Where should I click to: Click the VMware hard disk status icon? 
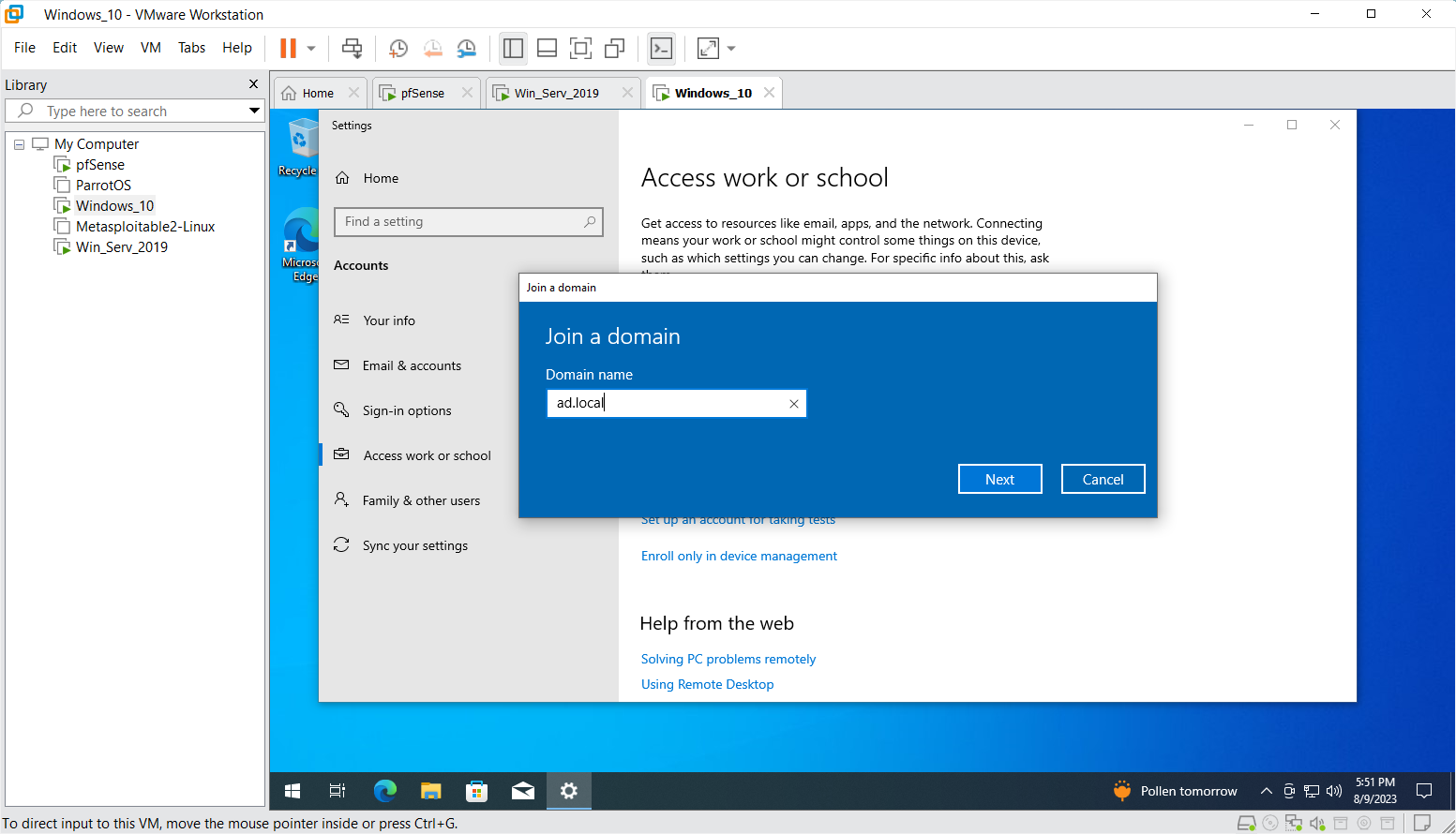click(x=1246, y=823)
